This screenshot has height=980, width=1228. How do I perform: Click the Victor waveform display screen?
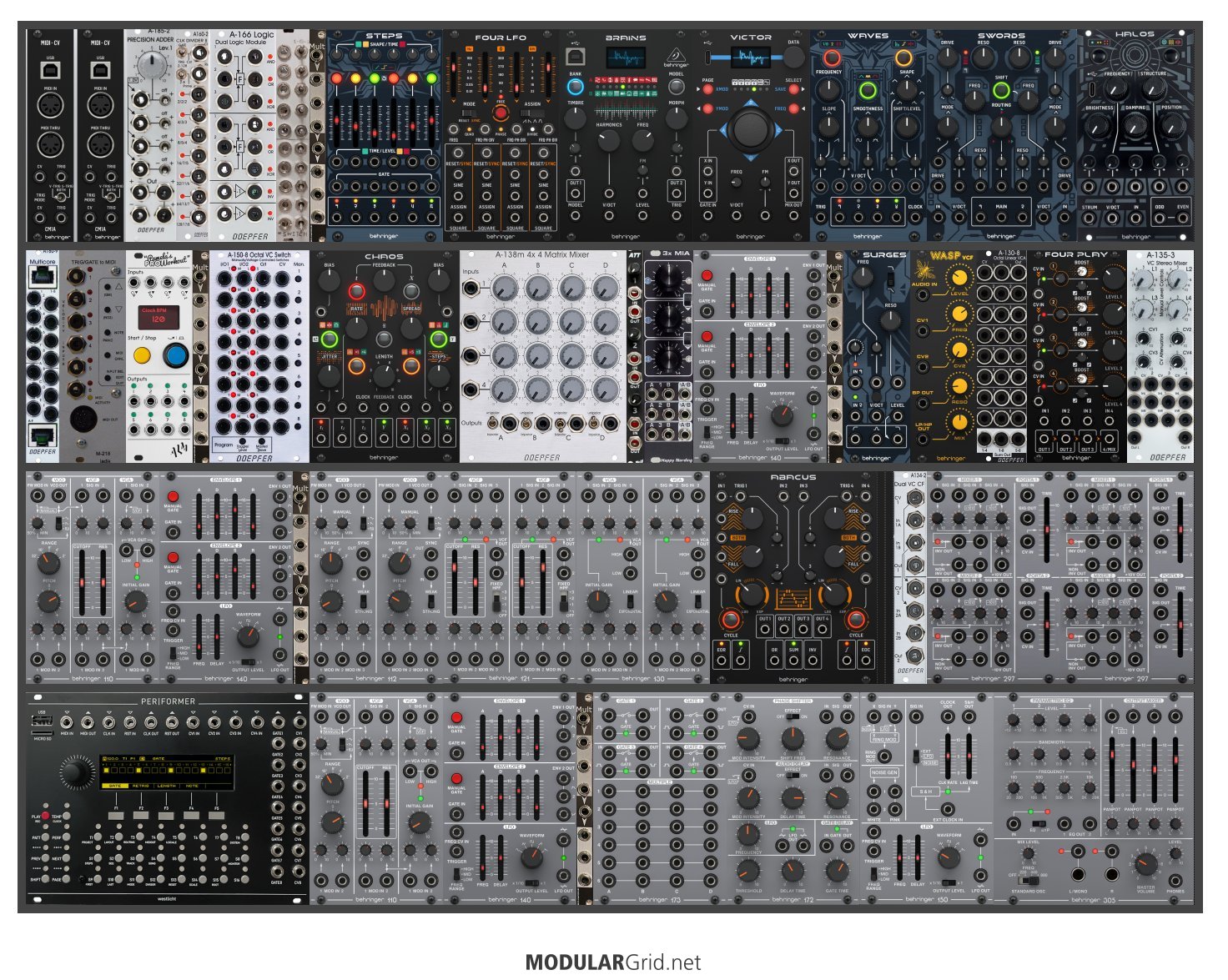[750, 58]
